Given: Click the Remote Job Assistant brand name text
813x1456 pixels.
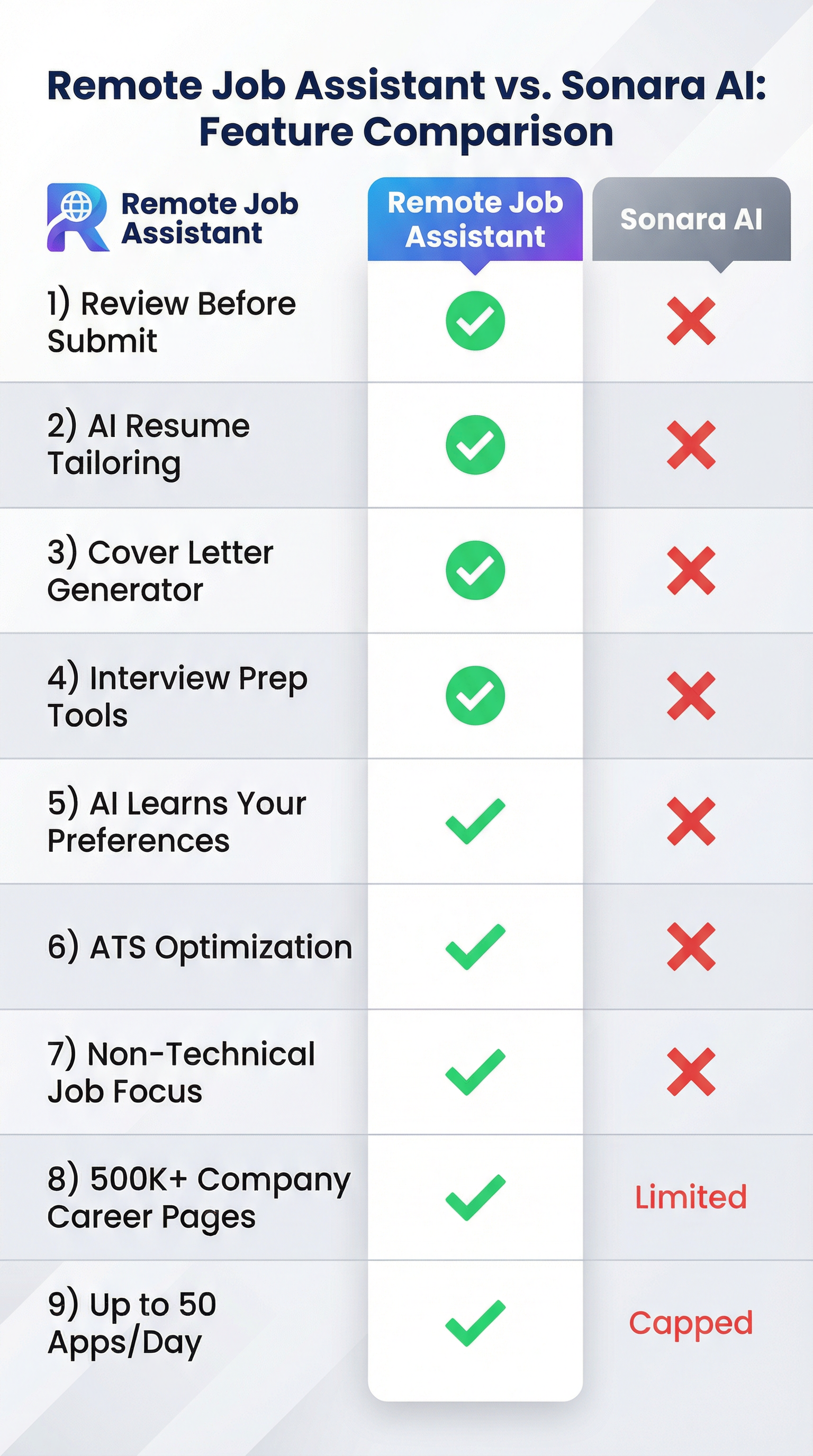Looking at the screenshot, I should coord(209,218).
